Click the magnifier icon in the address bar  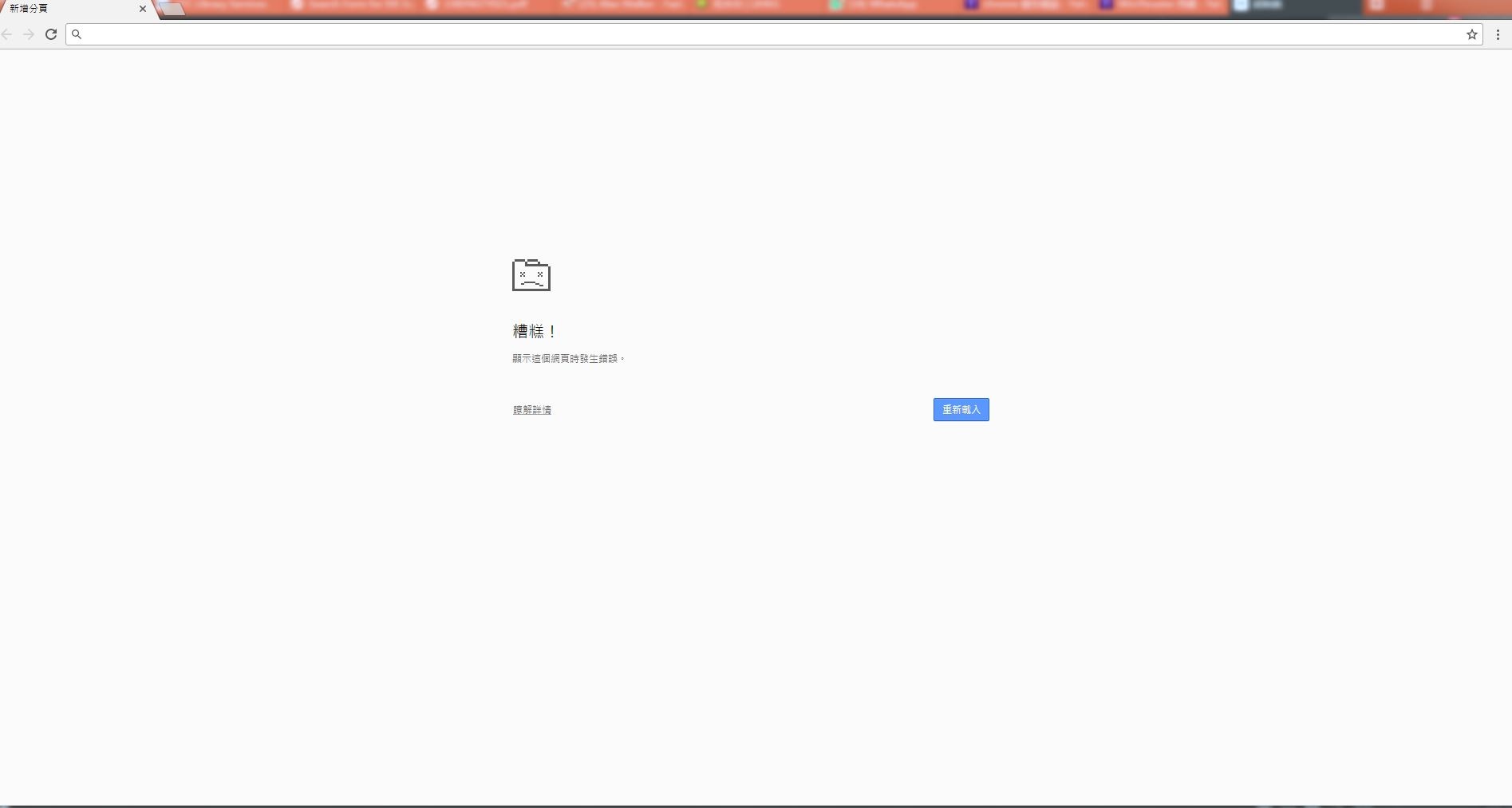pyautogui.click(x=77, y=34)
